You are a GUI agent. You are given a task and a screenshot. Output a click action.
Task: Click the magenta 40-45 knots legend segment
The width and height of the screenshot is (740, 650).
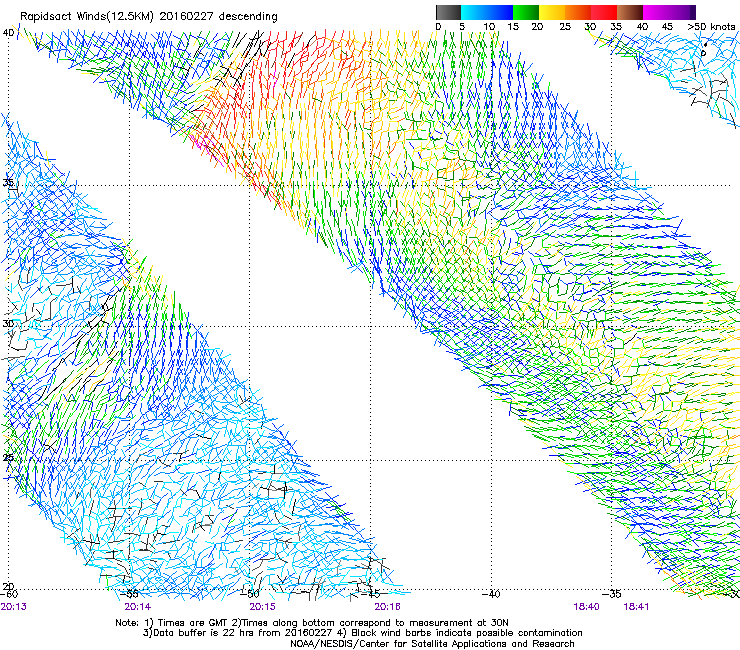pyautogui.click(x=656, y=12)
